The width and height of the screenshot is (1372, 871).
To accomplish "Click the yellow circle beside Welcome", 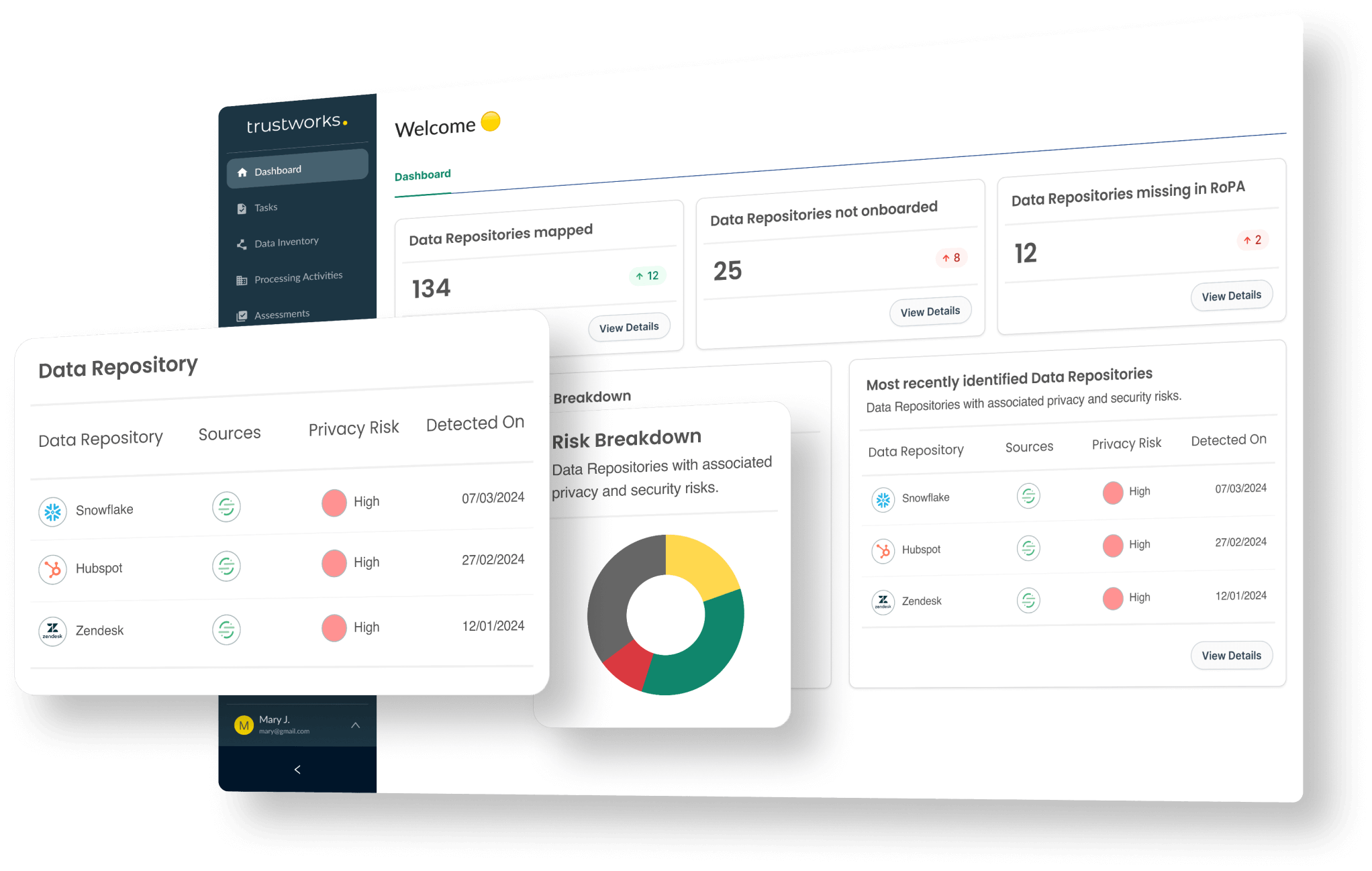I will 491,121.
